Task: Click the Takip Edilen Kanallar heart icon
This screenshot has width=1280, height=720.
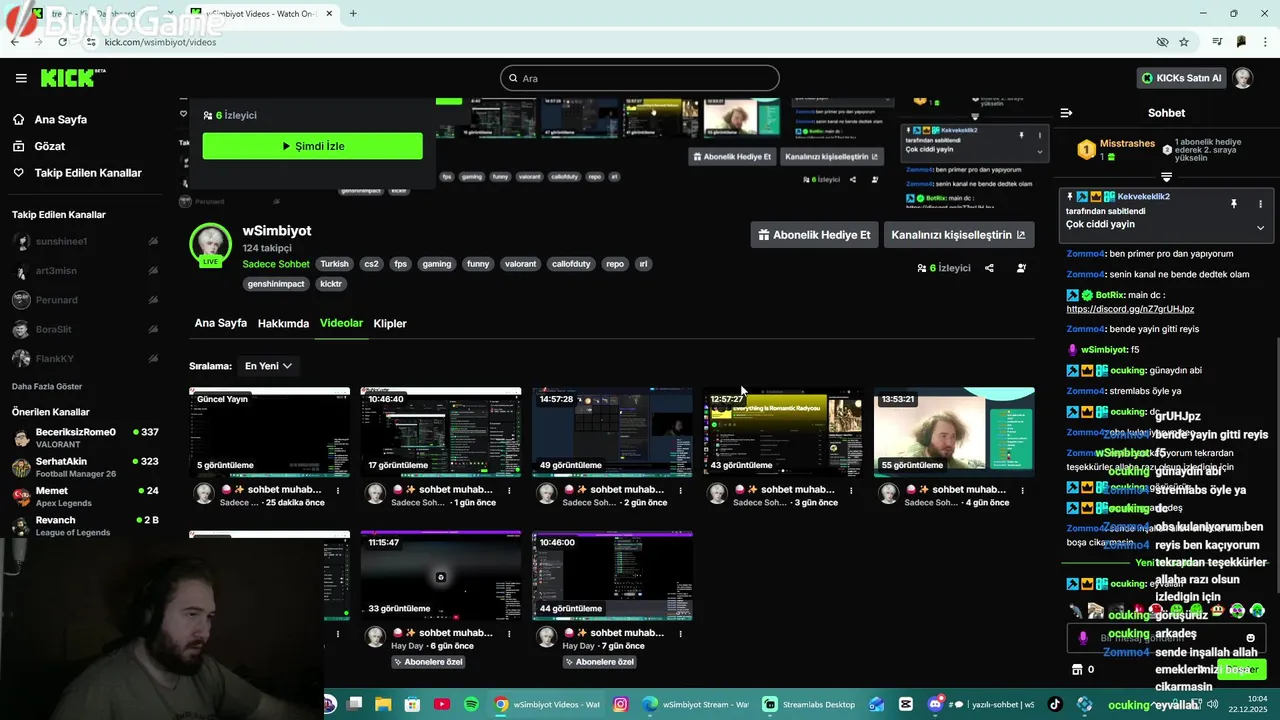Action: tap(18, 173)
